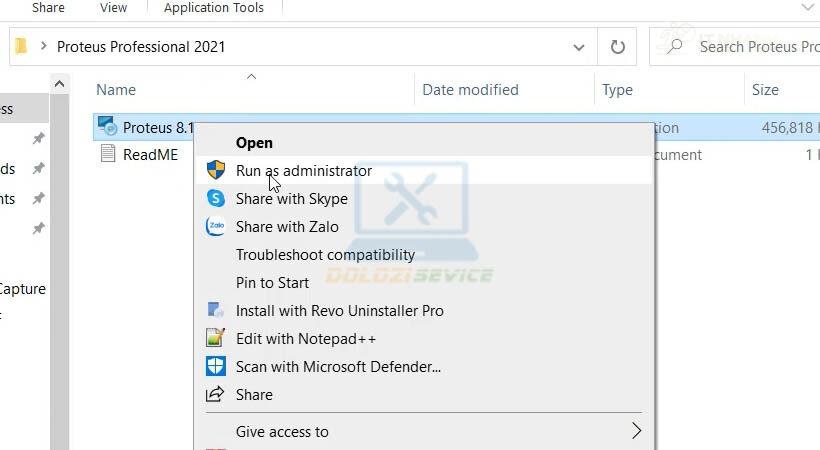Screen dimensions: 820x450
Task: Click the Zalo icon in context menu
Action: point(215,227)
